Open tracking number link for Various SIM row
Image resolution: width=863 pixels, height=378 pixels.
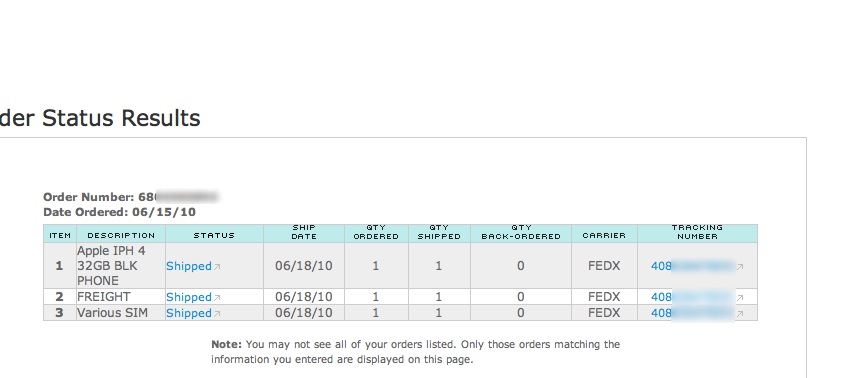click(693, 313)
